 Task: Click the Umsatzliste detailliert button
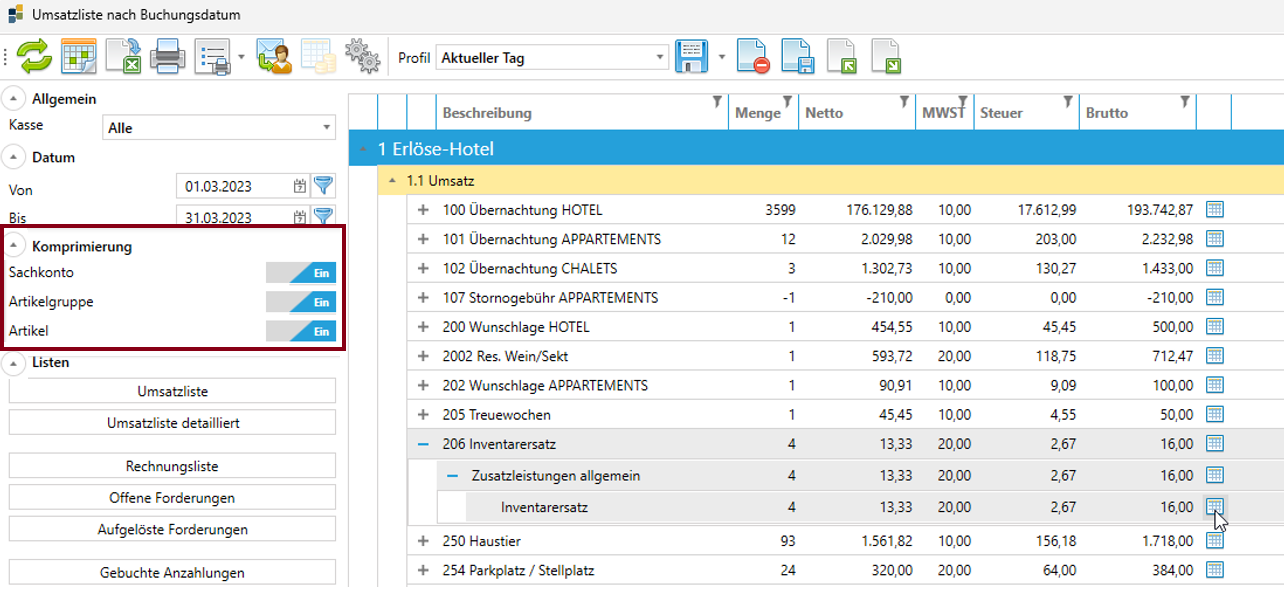pos(173,423)
